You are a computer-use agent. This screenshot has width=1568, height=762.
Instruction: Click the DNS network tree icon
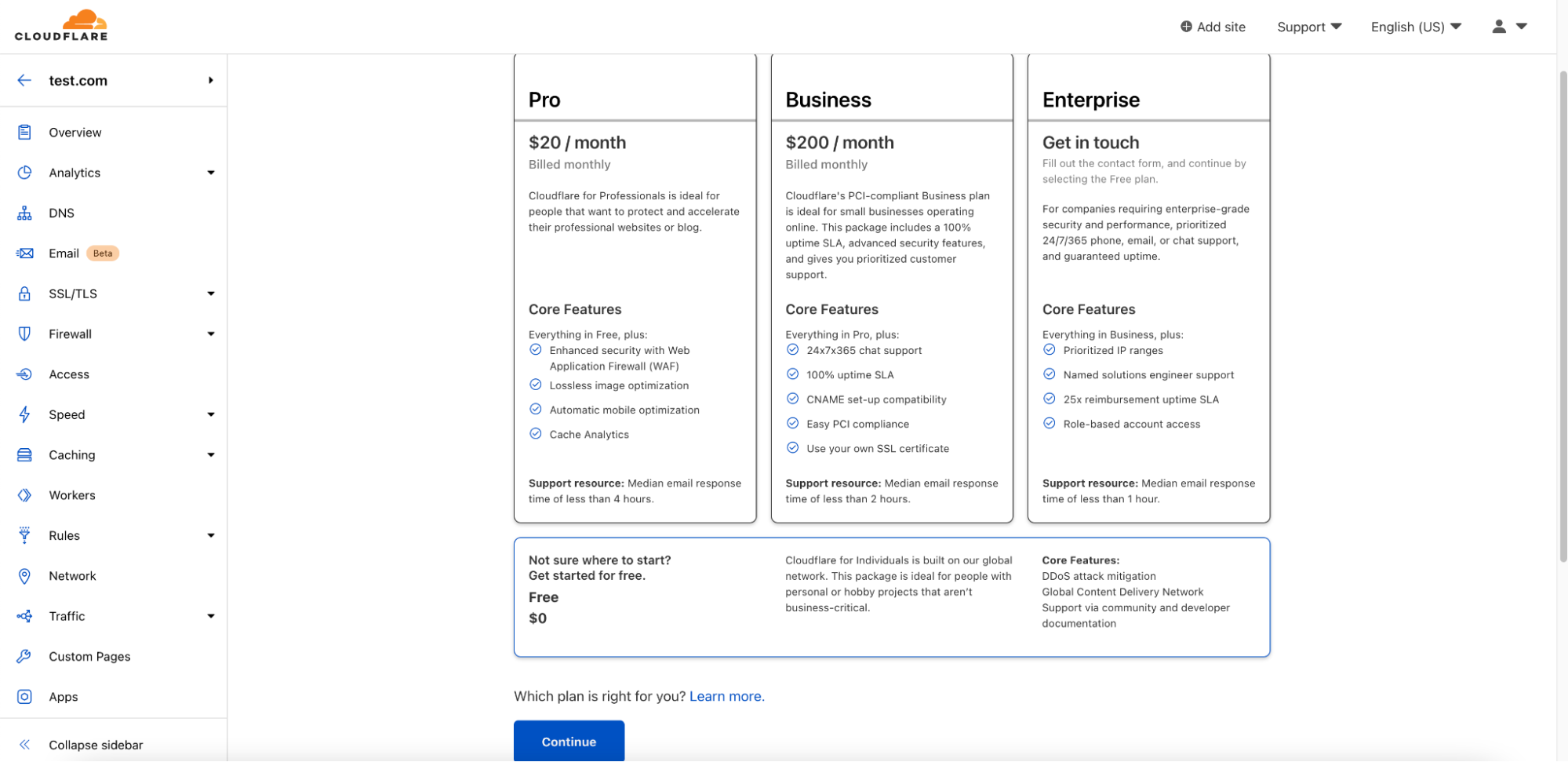click(x=24, y=213)
